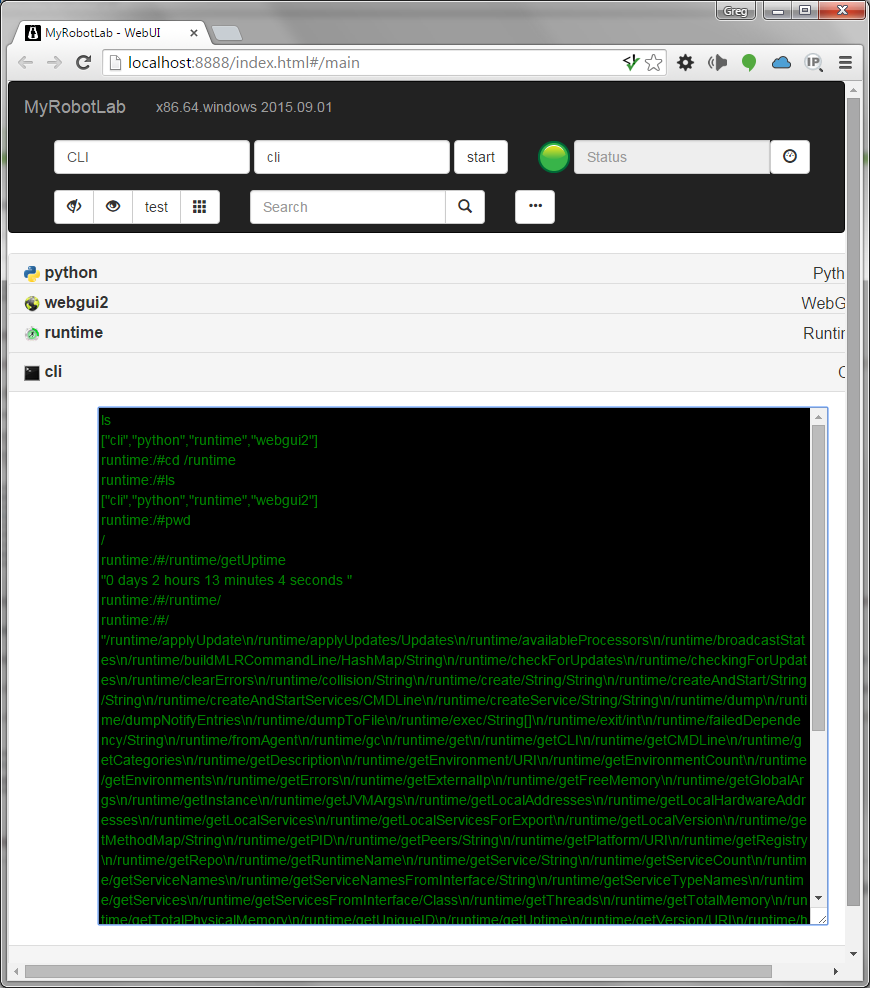This screenshot has width=870, height=988.
Task: Close the MyRobotLab - WebUI tab
Action: [x=193, y=33]
